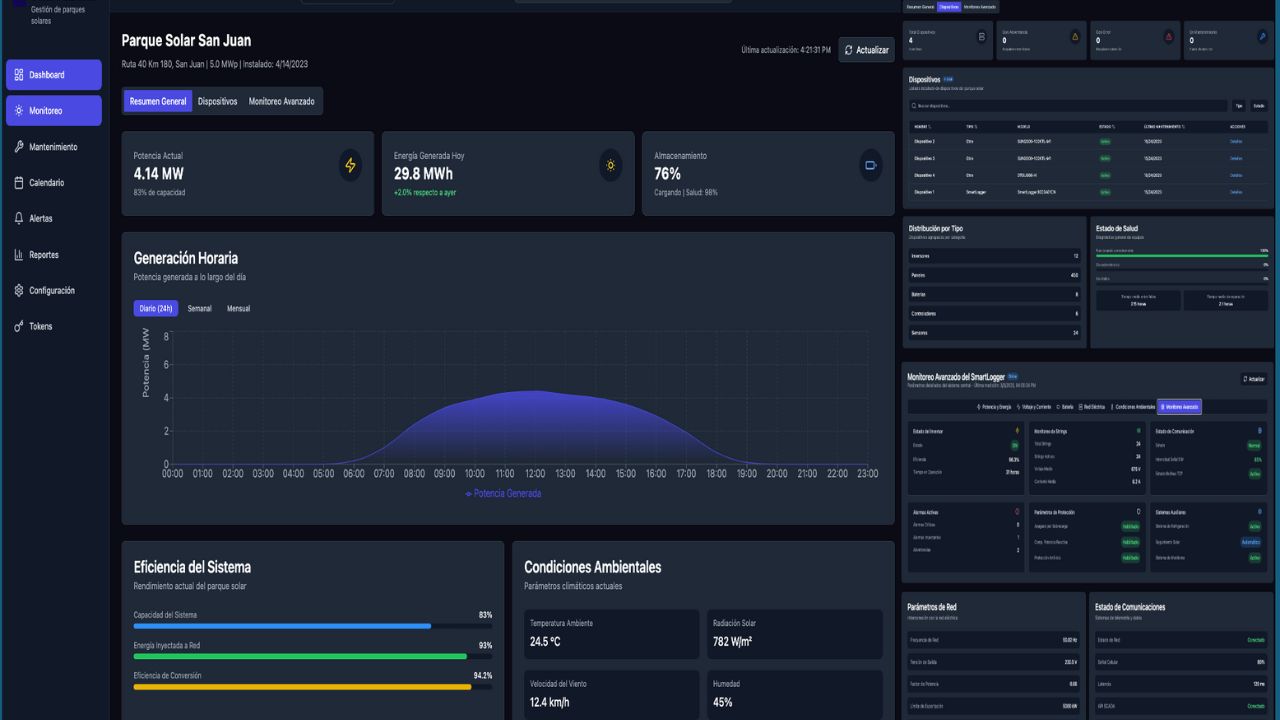Click the Capacidad del Sistema progress bar

(313, 626)
